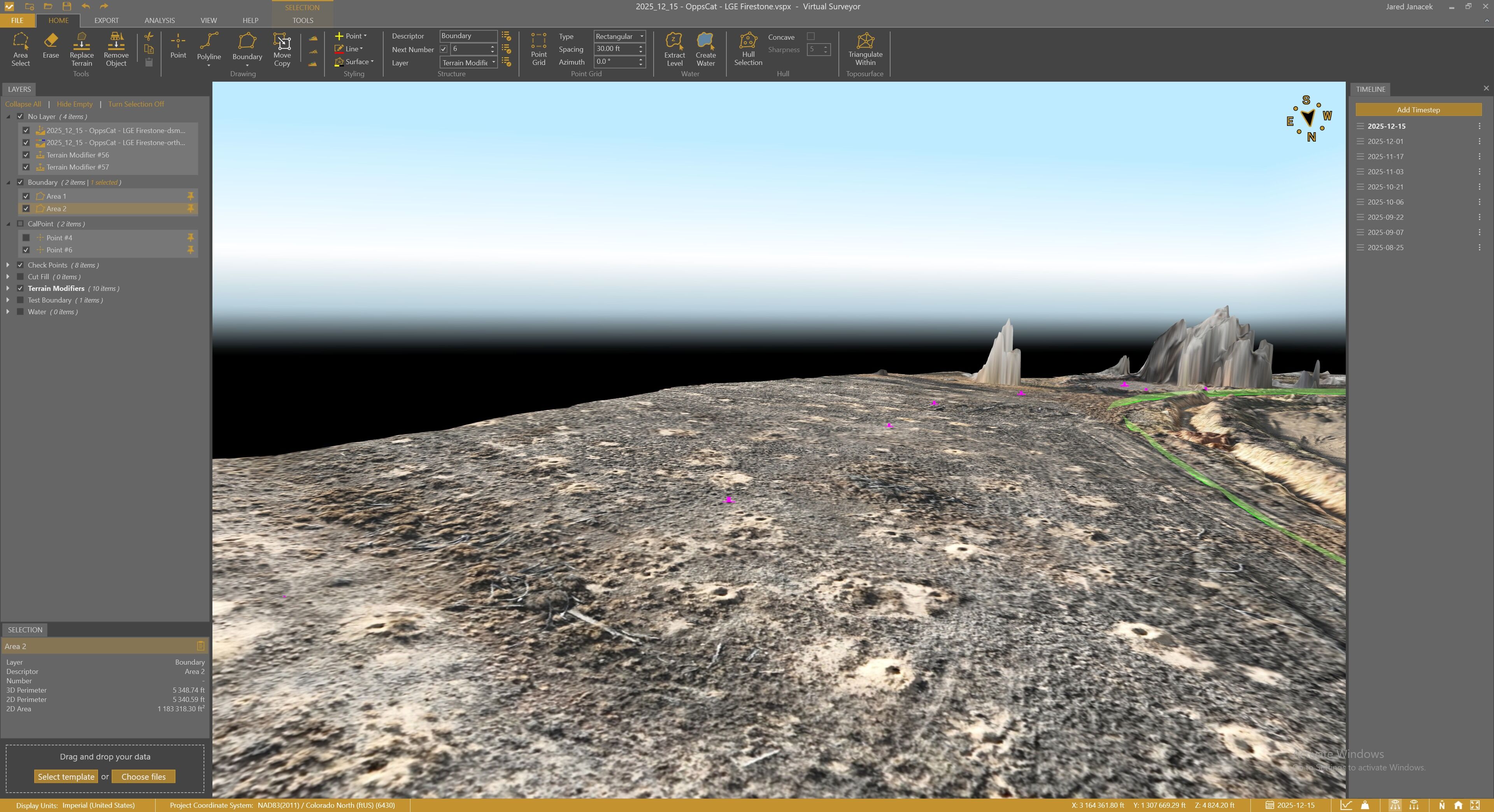
Task: Collapse the CalPoint layer group
Action: (x=8, y=224)
